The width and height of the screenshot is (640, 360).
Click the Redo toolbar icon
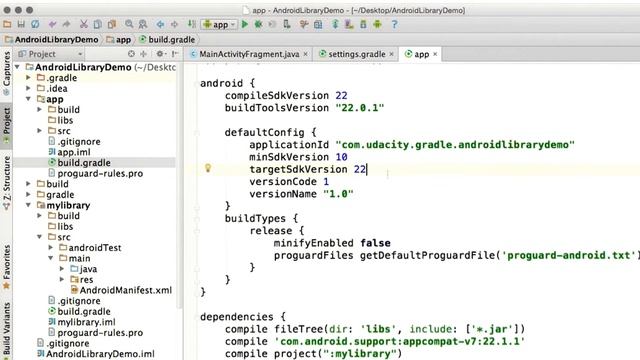(66, 24)
